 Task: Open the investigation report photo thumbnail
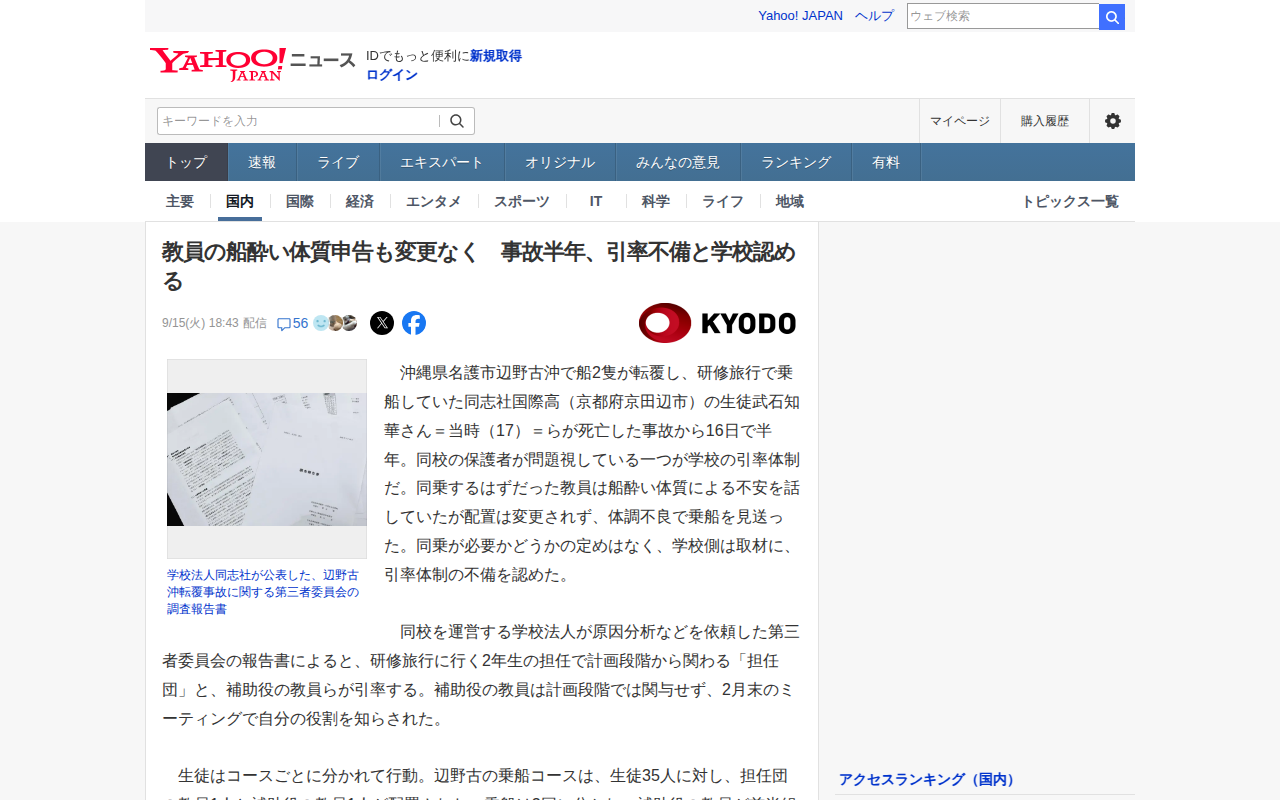click(x=267, y=459)
